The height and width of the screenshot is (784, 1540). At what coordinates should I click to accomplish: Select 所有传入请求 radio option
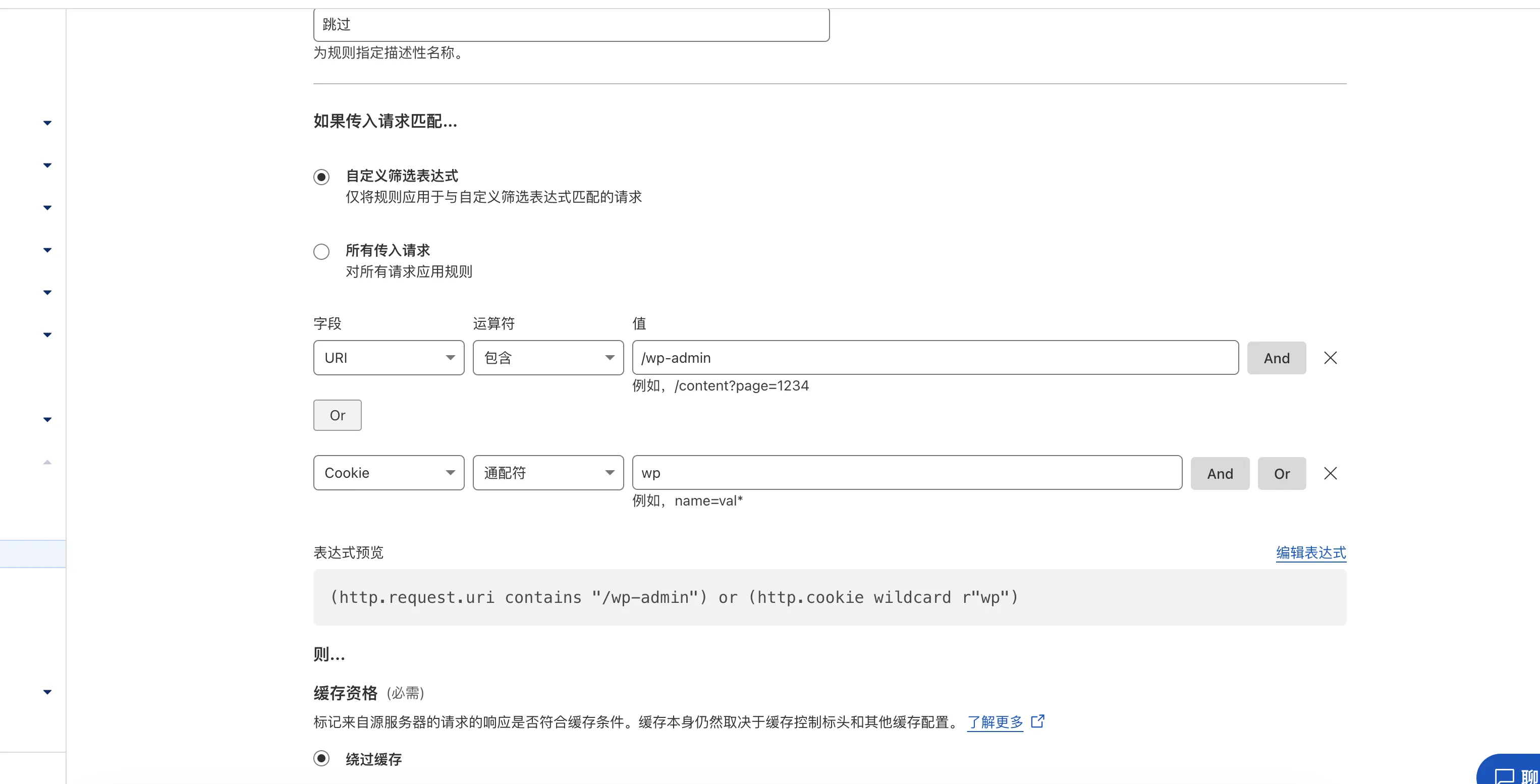coord(321,252)
